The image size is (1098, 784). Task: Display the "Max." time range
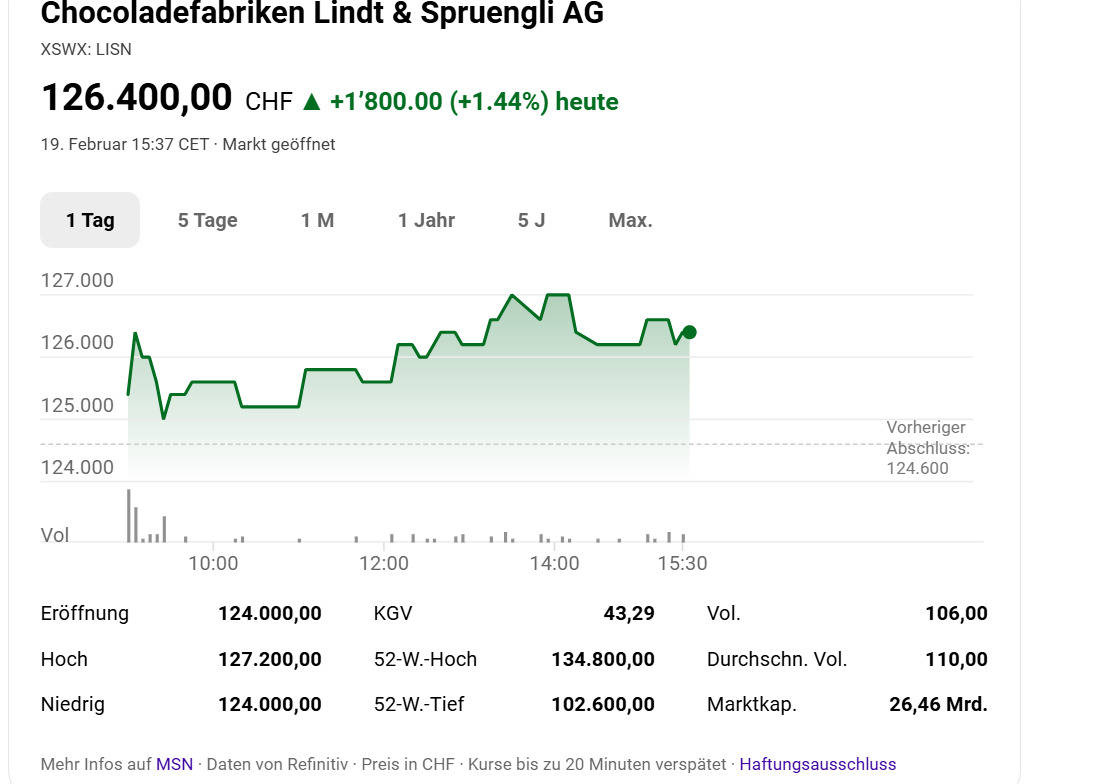630,220
